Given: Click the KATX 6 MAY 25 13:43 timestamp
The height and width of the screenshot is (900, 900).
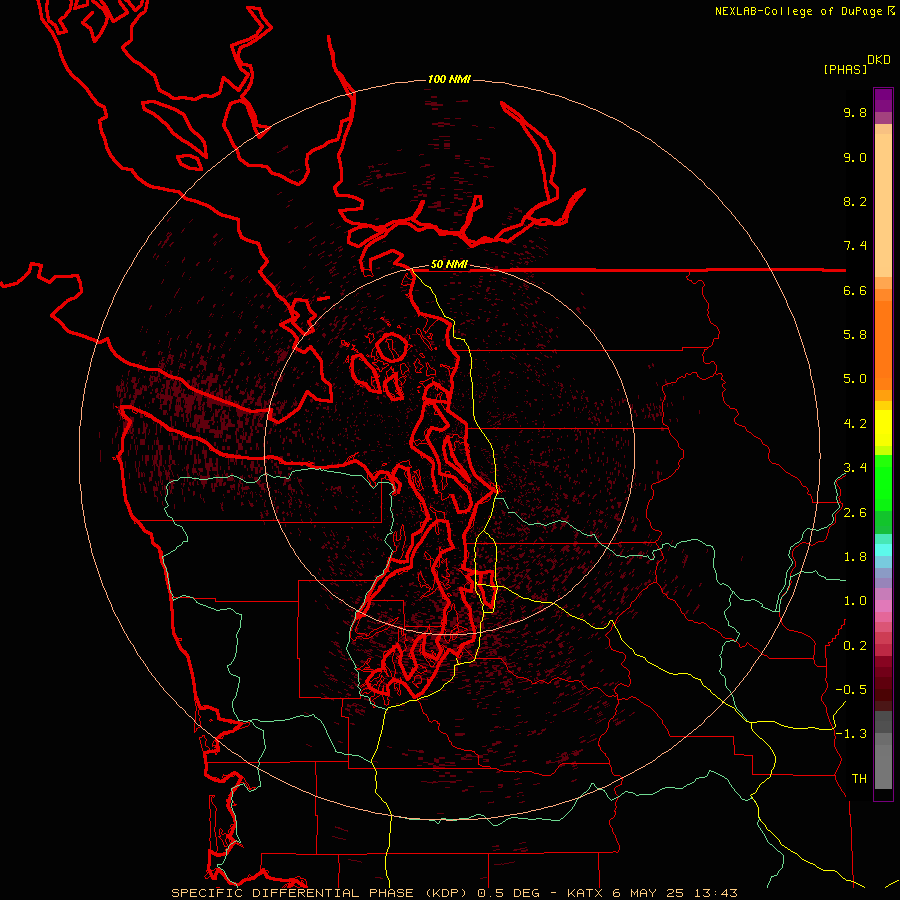Looking at the screenshot, I should click(x=652, y=893).
